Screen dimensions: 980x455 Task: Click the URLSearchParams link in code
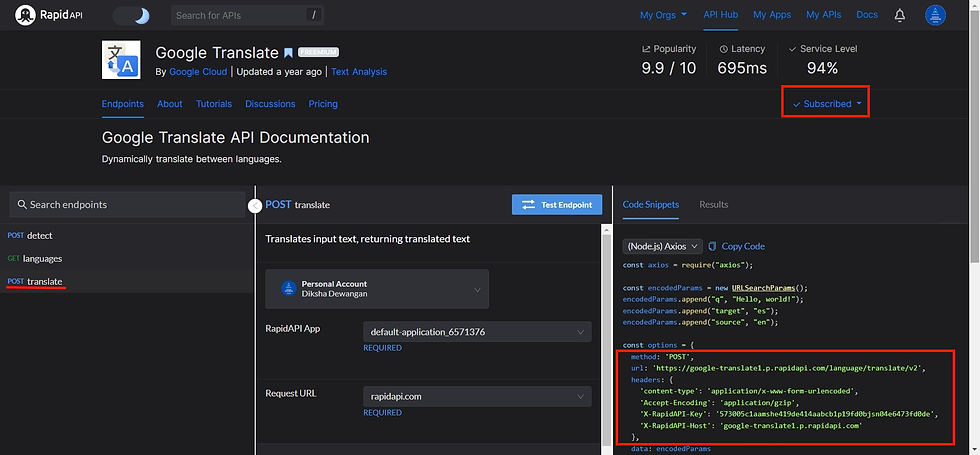[x=763, y=288]
